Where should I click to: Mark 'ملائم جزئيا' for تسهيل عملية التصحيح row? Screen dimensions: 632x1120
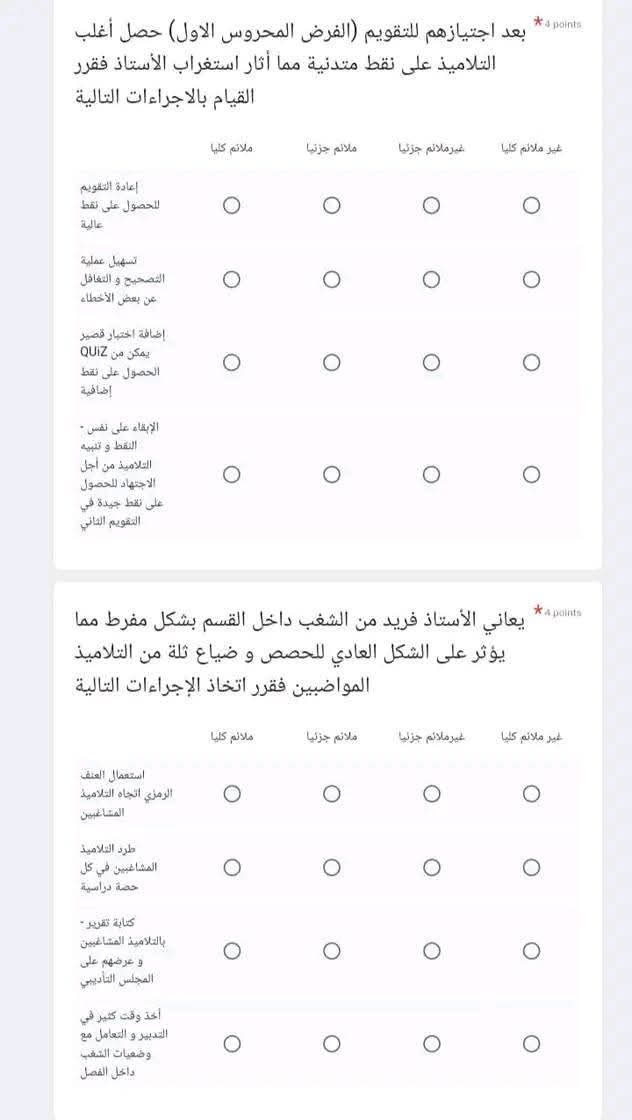point(332,280)
